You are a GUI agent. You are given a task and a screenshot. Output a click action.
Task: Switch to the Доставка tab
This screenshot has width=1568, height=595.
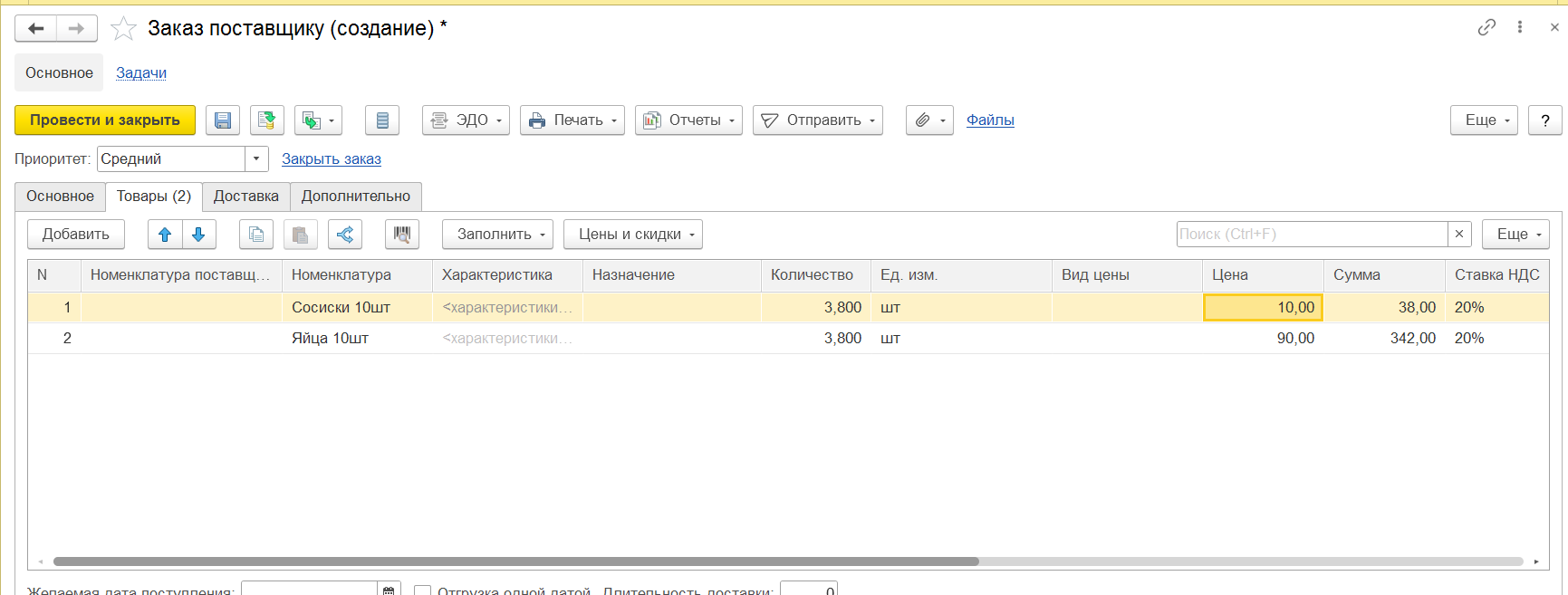[x=245, y=197]
